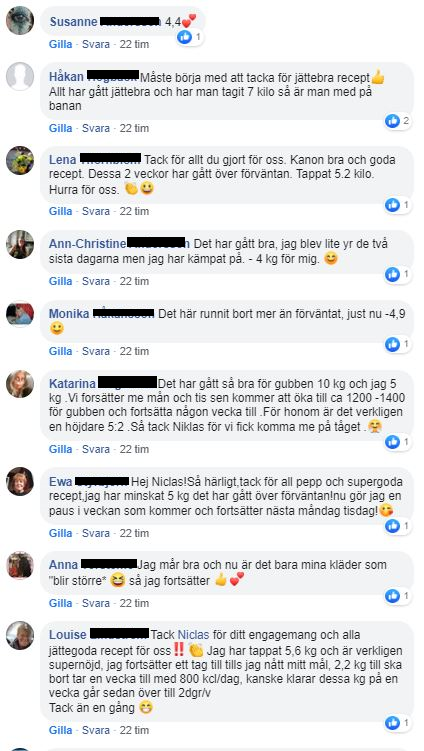This screenshot has width=424, height=751.
Task: Open Håkan's default avatar
Action: 20,76
